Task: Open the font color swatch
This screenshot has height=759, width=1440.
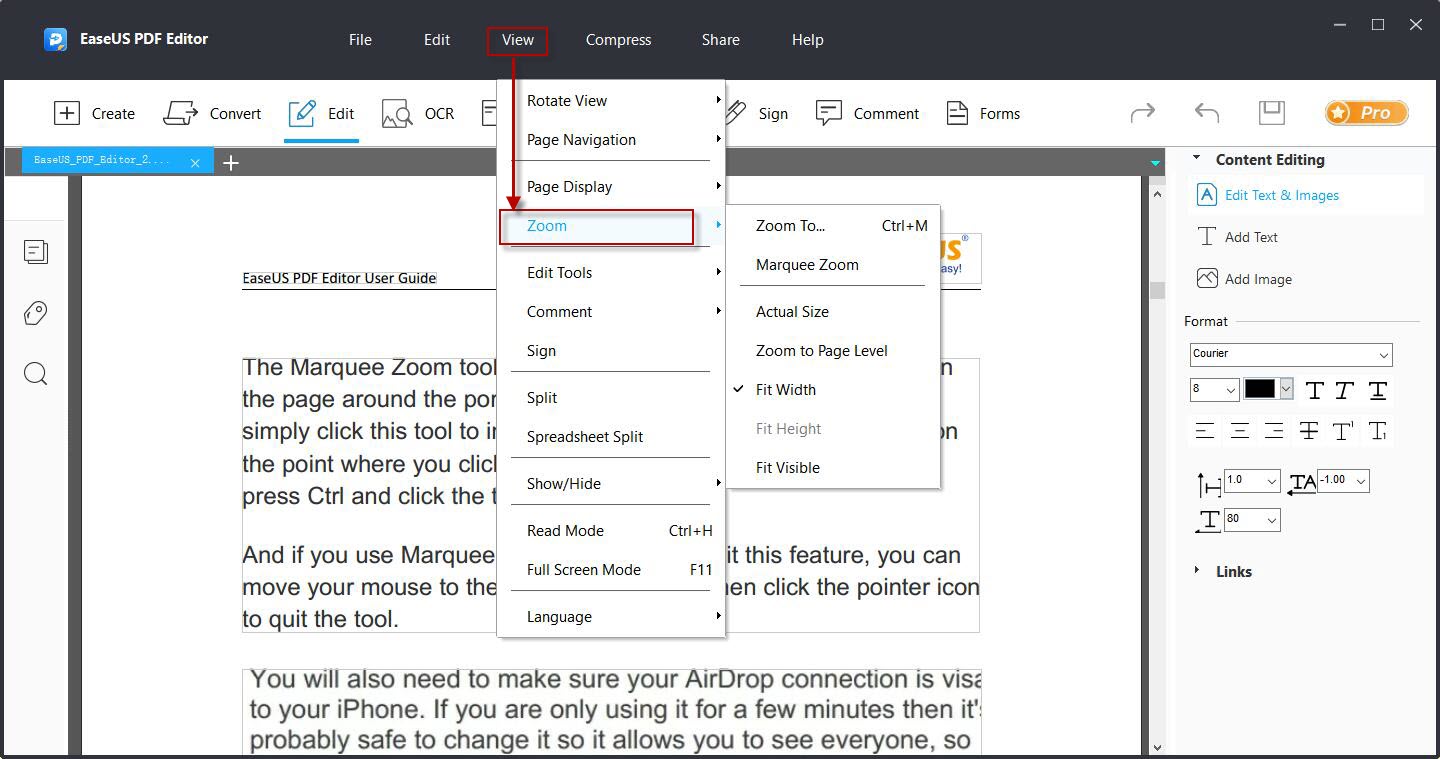Action: [1262, 390]
